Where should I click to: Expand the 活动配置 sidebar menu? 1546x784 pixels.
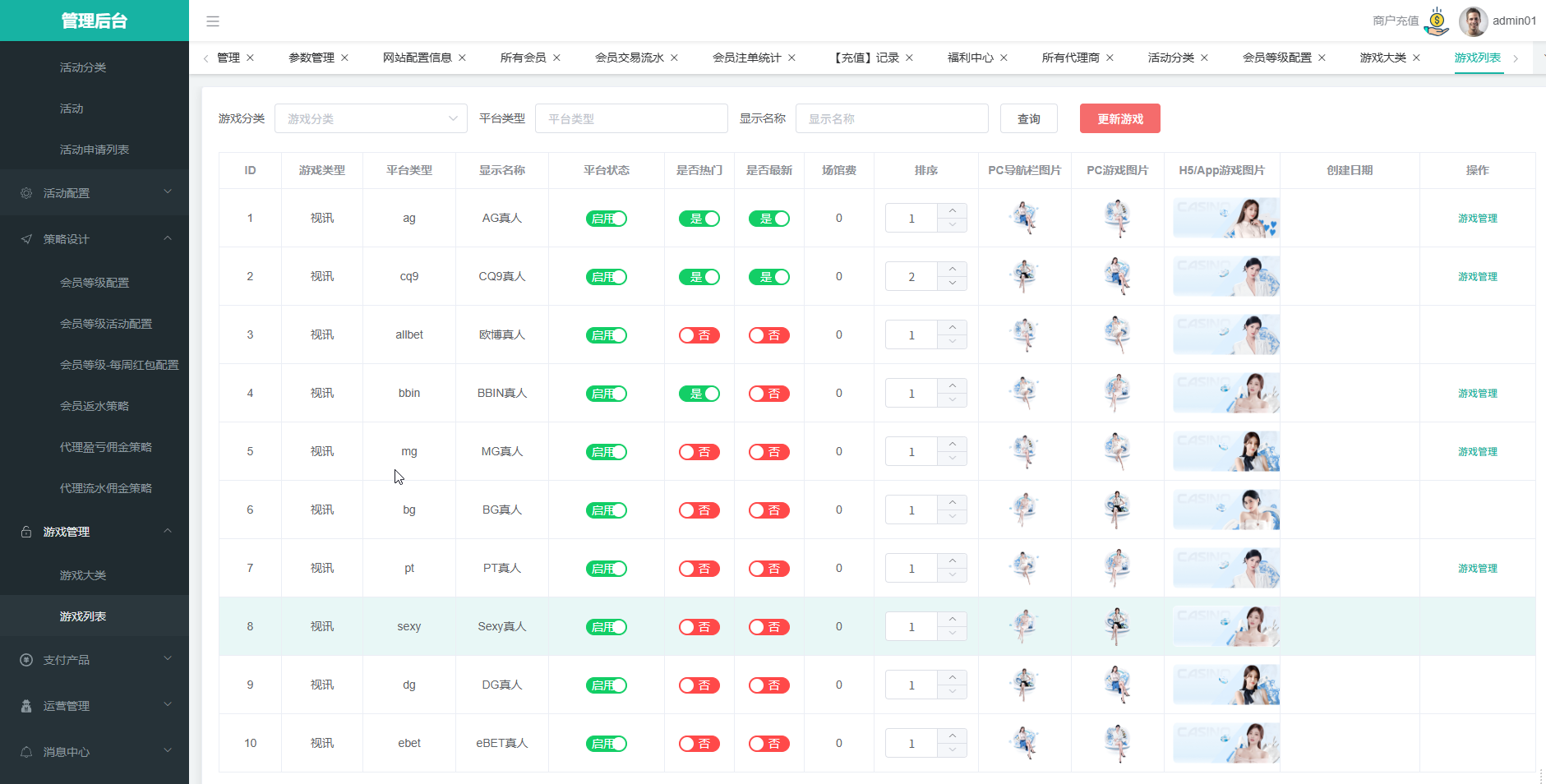pyautogui.click(x=95, y=193)
